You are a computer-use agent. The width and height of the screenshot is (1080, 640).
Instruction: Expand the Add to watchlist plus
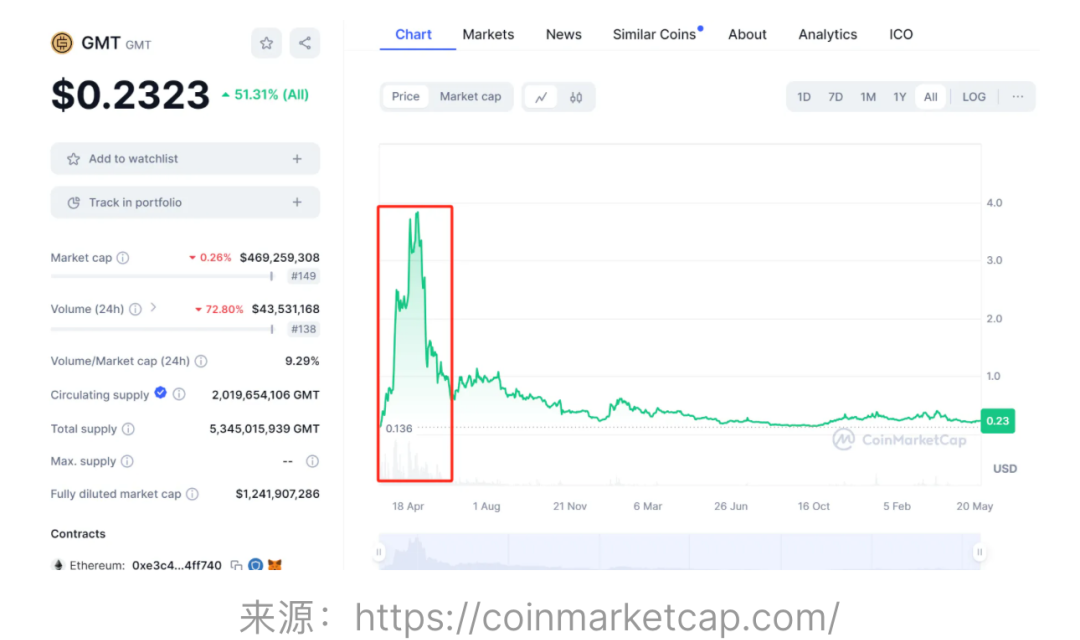click(x=297, y=159)
